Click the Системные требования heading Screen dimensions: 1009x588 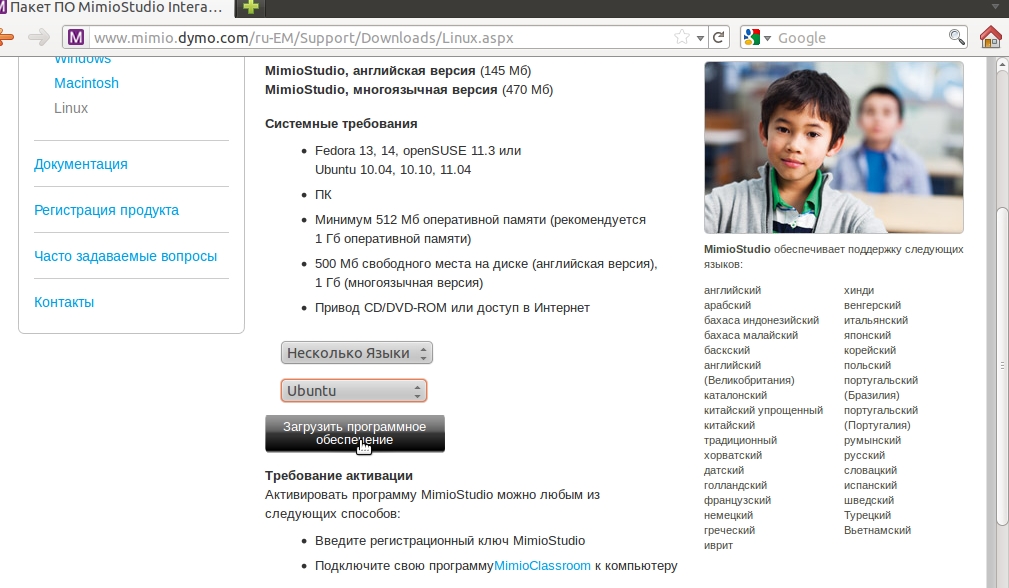coord(341,124)
